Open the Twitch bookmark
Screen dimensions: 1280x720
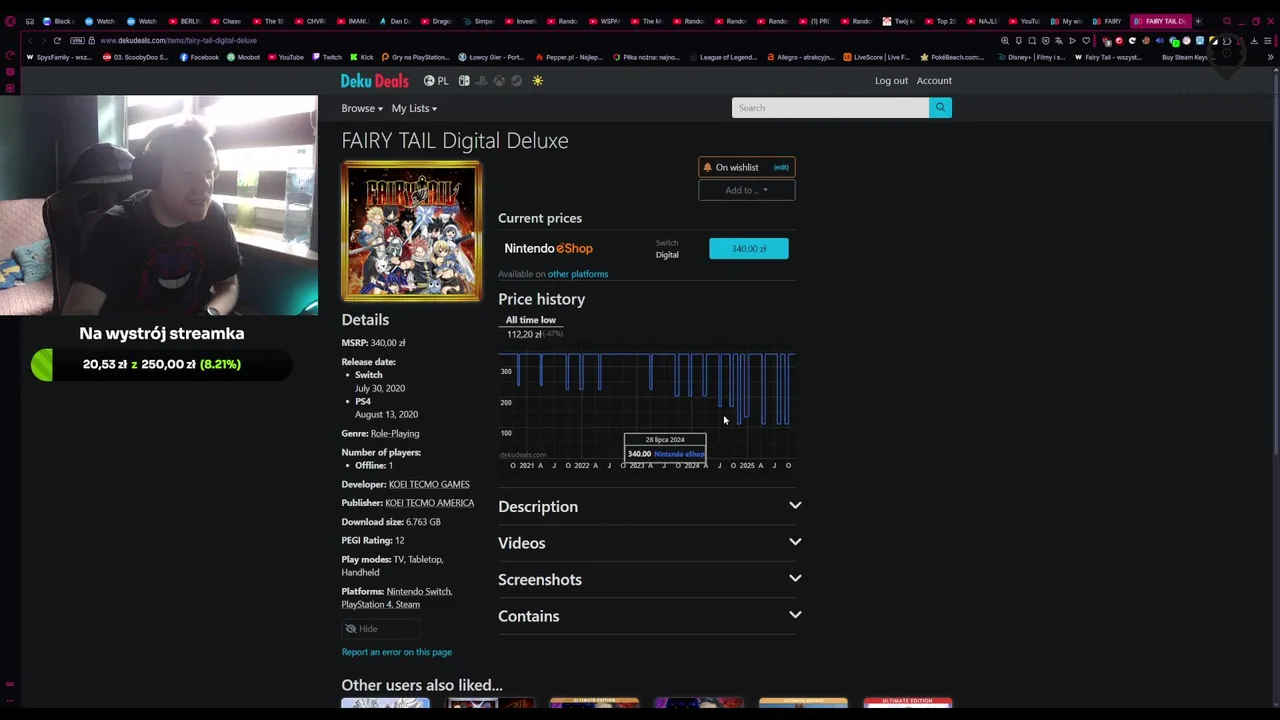point(327,57)
